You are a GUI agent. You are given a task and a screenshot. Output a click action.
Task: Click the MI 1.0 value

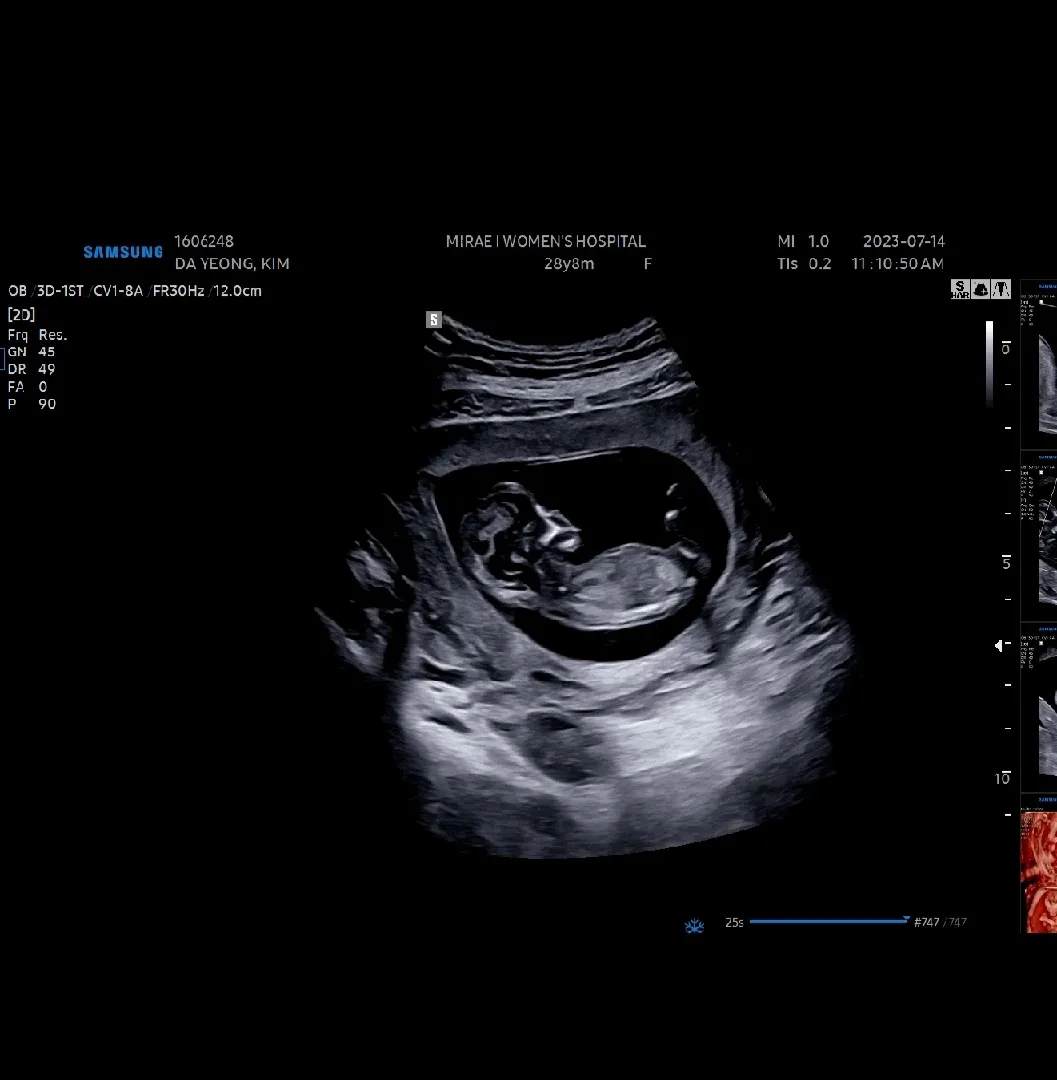pos(803,241)
